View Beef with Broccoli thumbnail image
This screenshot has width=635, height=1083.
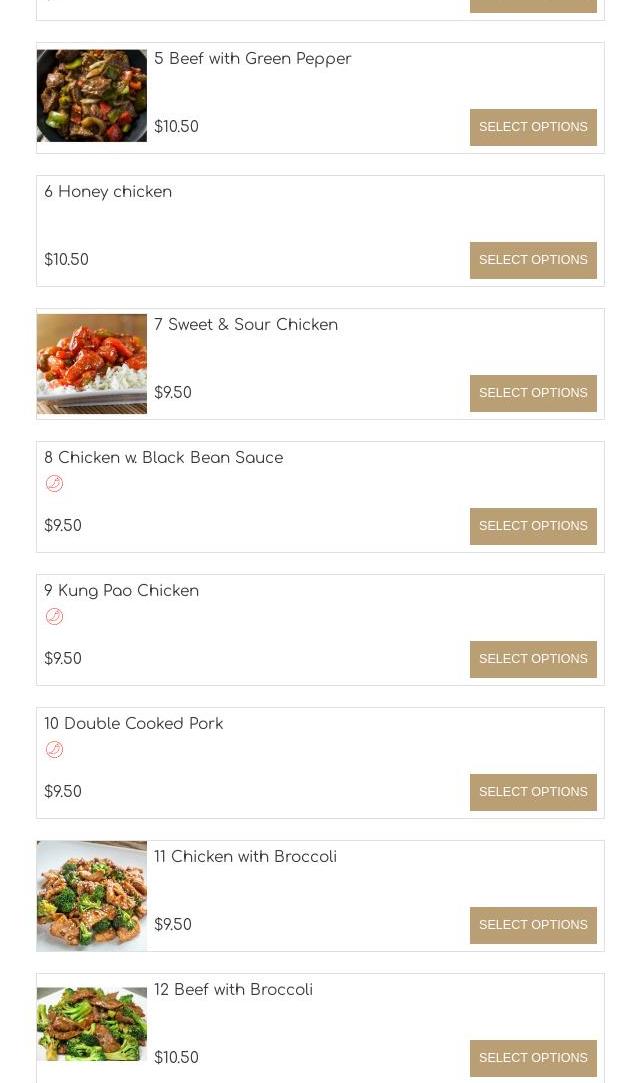pos(92,1024)
